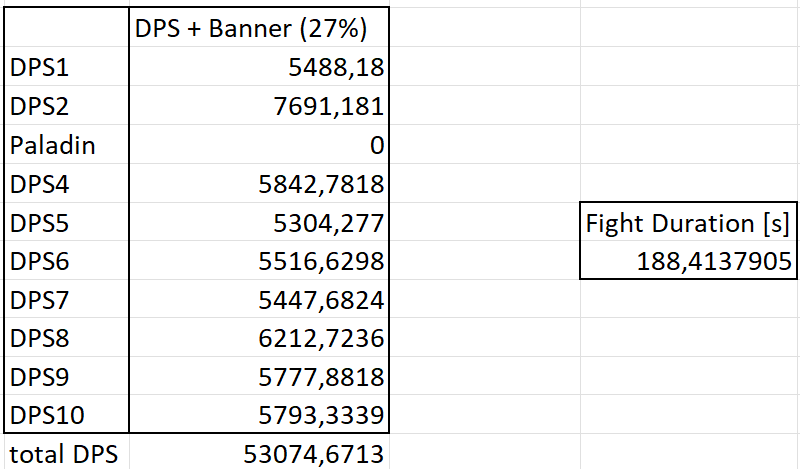Select the 'total DPS' label cell

click(x=66, y=453)
